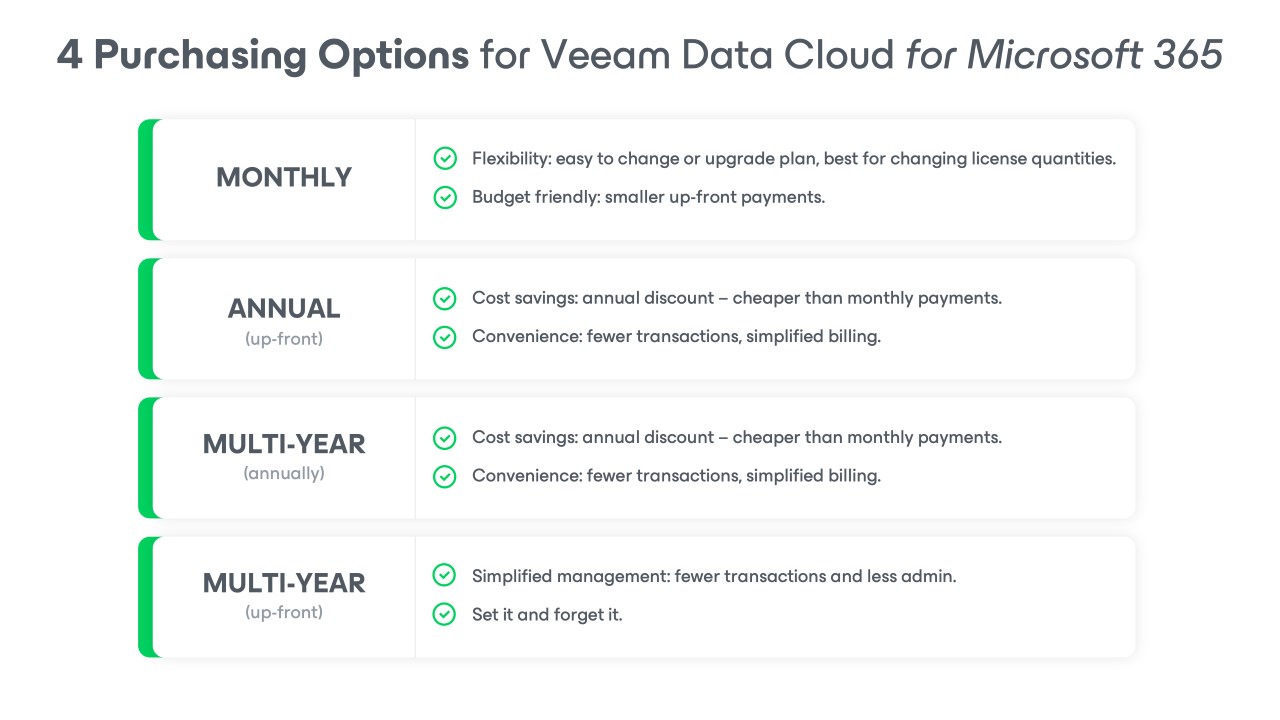Select the ANNUAL option heading
Screen dimensions: 1280x720
(x=284, y=308)
